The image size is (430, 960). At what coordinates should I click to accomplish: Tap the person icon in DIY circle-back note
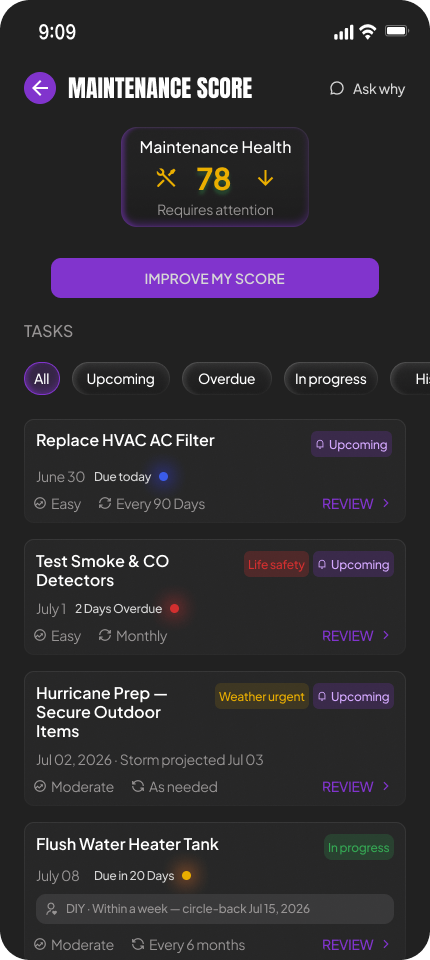pyautogui.click(x=52, y=909)
